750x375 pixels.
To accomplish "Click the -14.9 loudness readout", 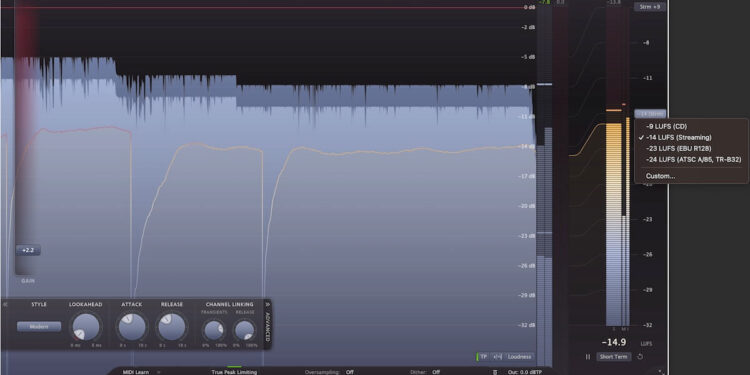I will point(614,342).
